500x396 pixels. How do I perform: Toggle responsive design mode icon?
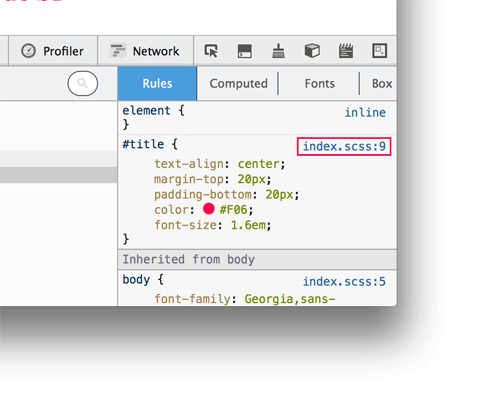pos(379,51)
